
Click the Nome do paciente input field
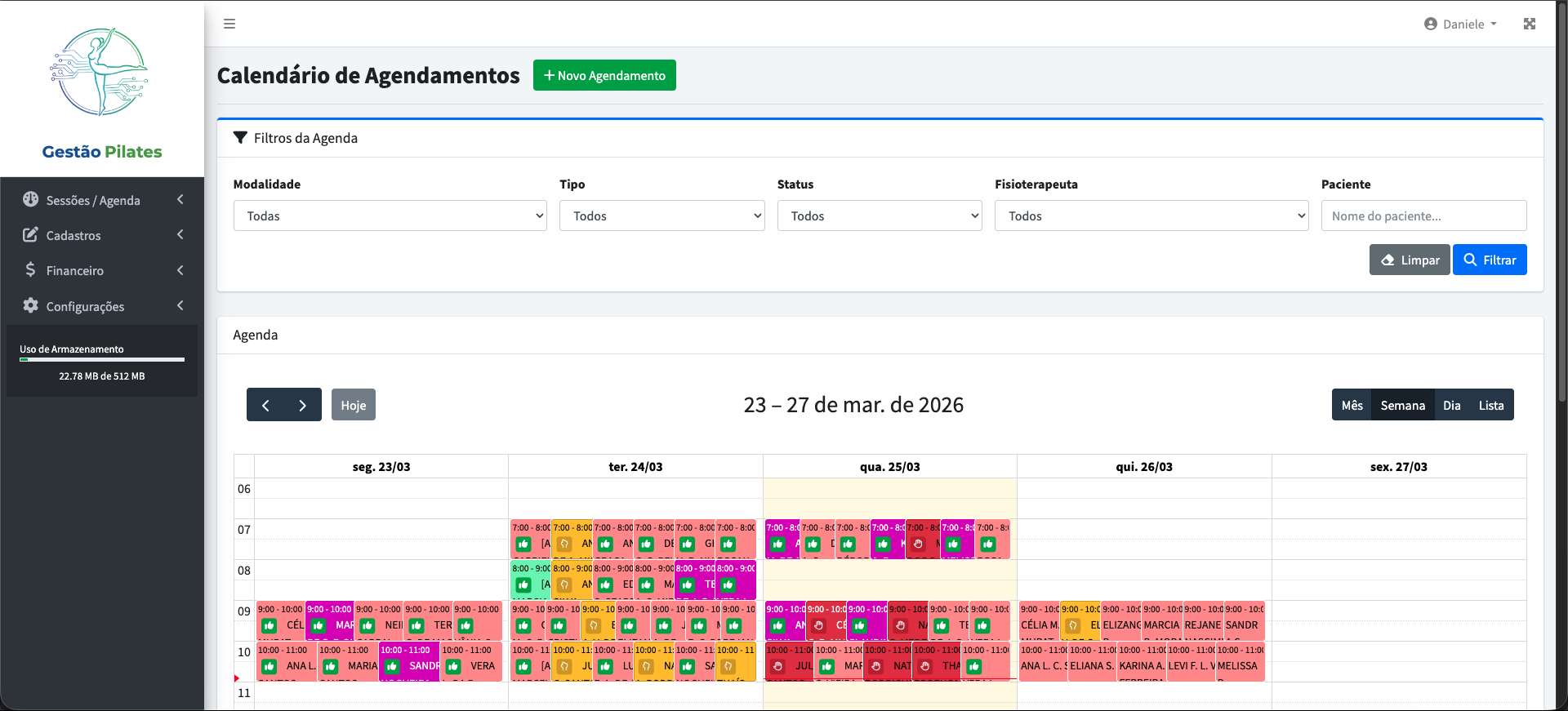1423,216
